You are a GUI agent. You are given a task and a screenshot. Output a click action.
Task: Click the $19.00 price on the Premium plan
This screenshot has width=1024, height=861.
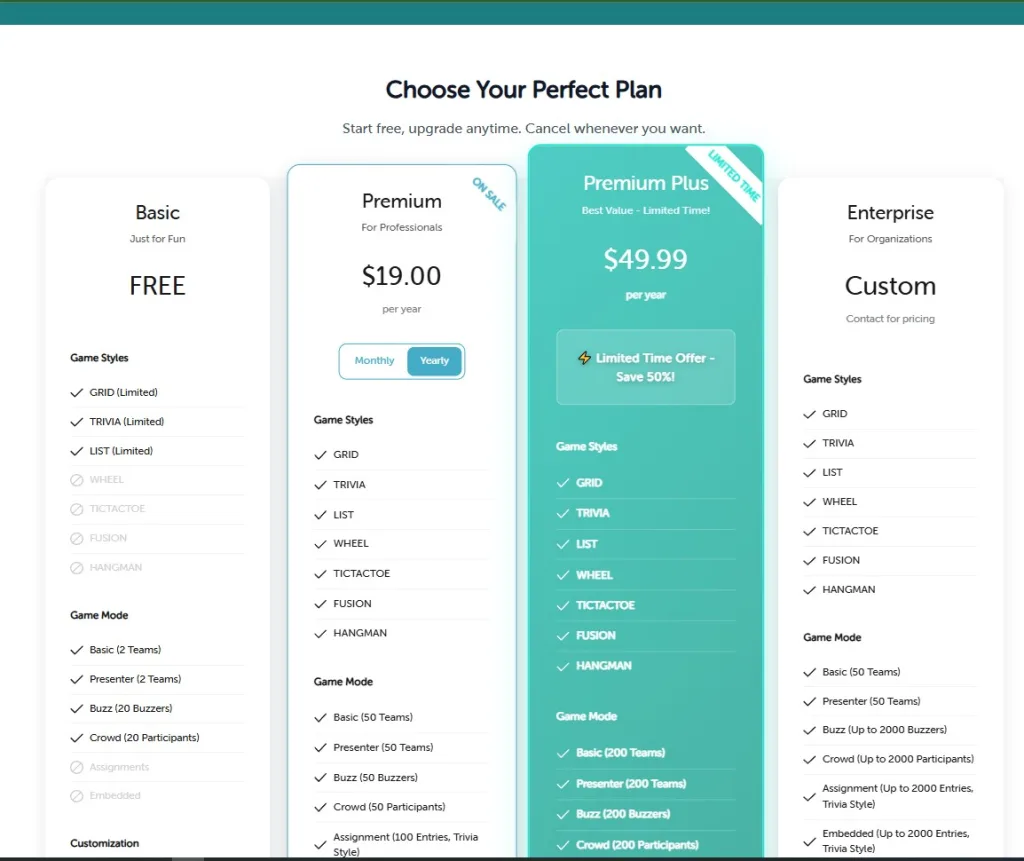click(x=401, y=276)
